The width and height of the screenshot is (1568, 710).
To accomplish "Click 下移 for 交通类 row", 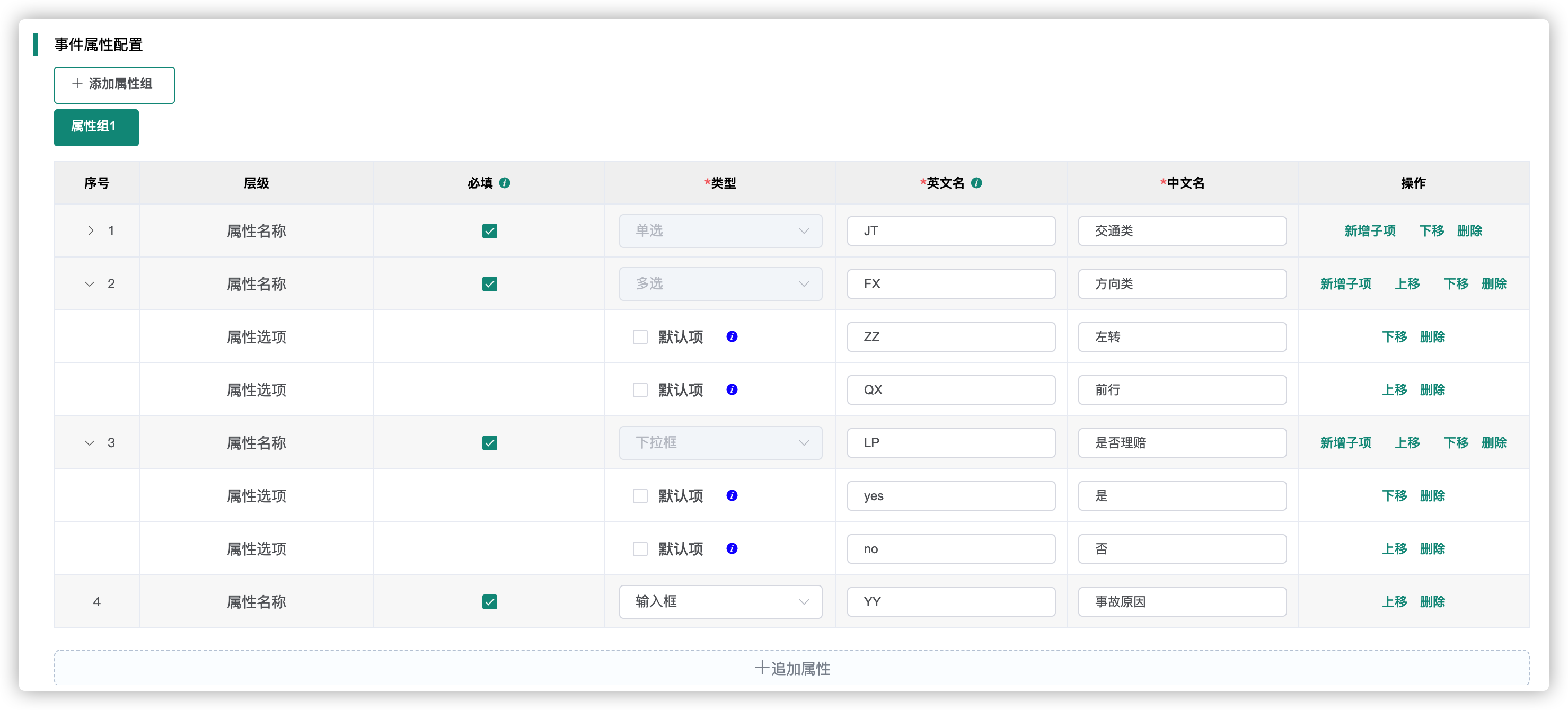I will pyautogui.click(x=1432, y=230).
